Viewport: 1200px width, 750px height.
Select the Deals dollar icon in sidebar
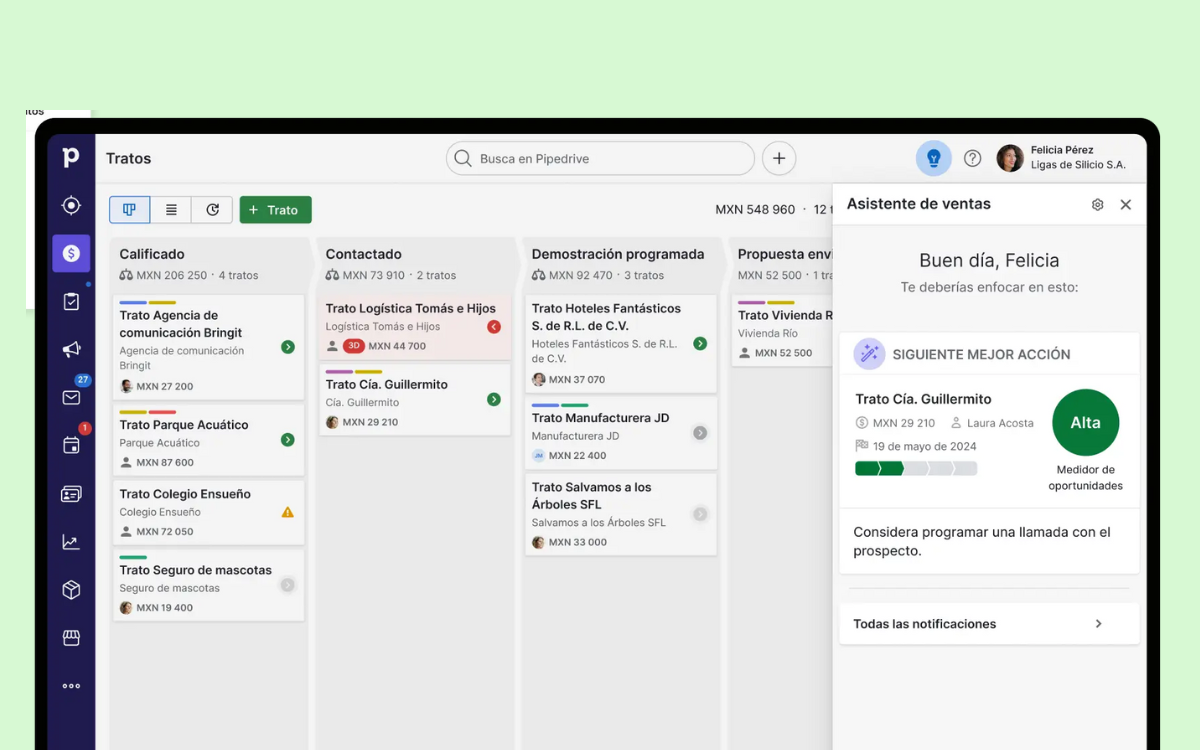tap(71, 254)
